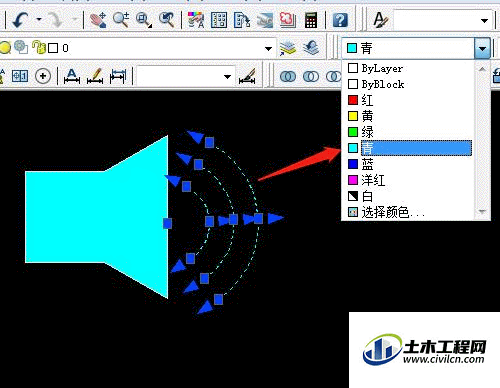Open the DesignCenter icon
Viewport: 500px width, 388px height.
[219, 20]
